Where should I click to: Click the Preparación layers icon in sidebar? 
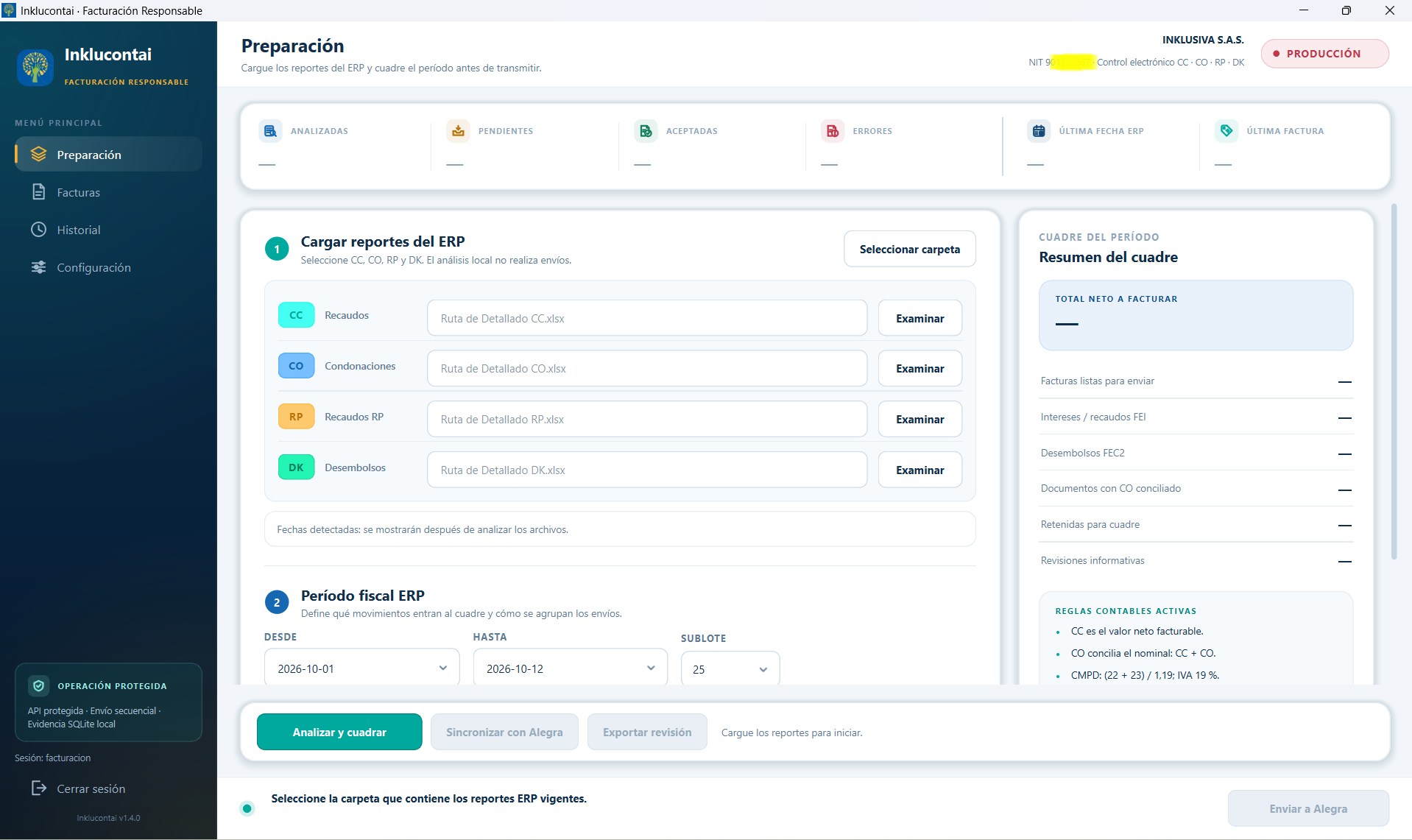click(x=38, y=155)
